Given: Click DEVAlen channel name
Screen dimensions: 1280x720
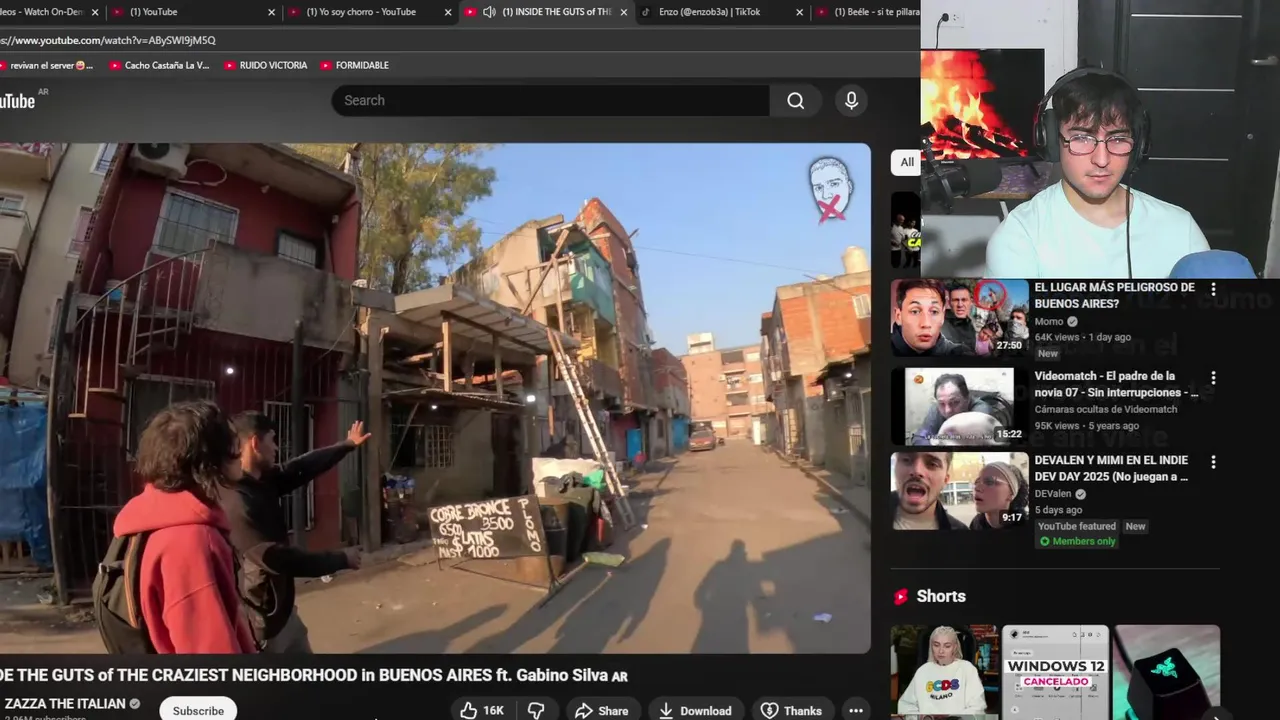Looking at the screenshot, I should pyautogui.click(x=1054, y=493).
